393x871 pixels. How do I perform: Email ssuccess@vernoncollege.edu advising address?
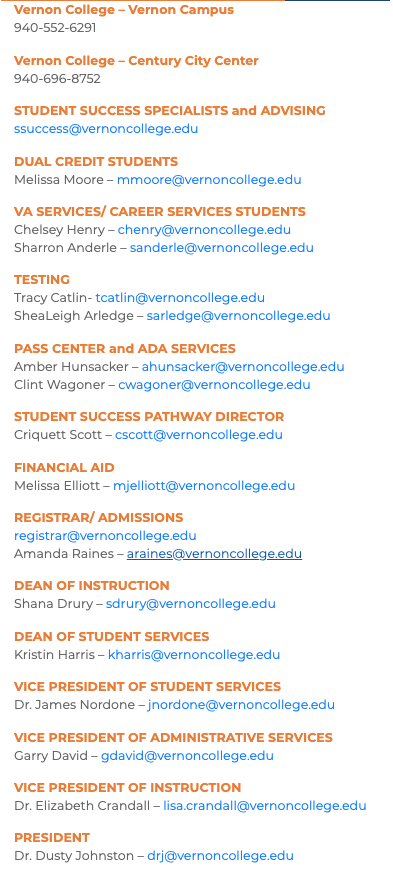[x=106, y=129]
